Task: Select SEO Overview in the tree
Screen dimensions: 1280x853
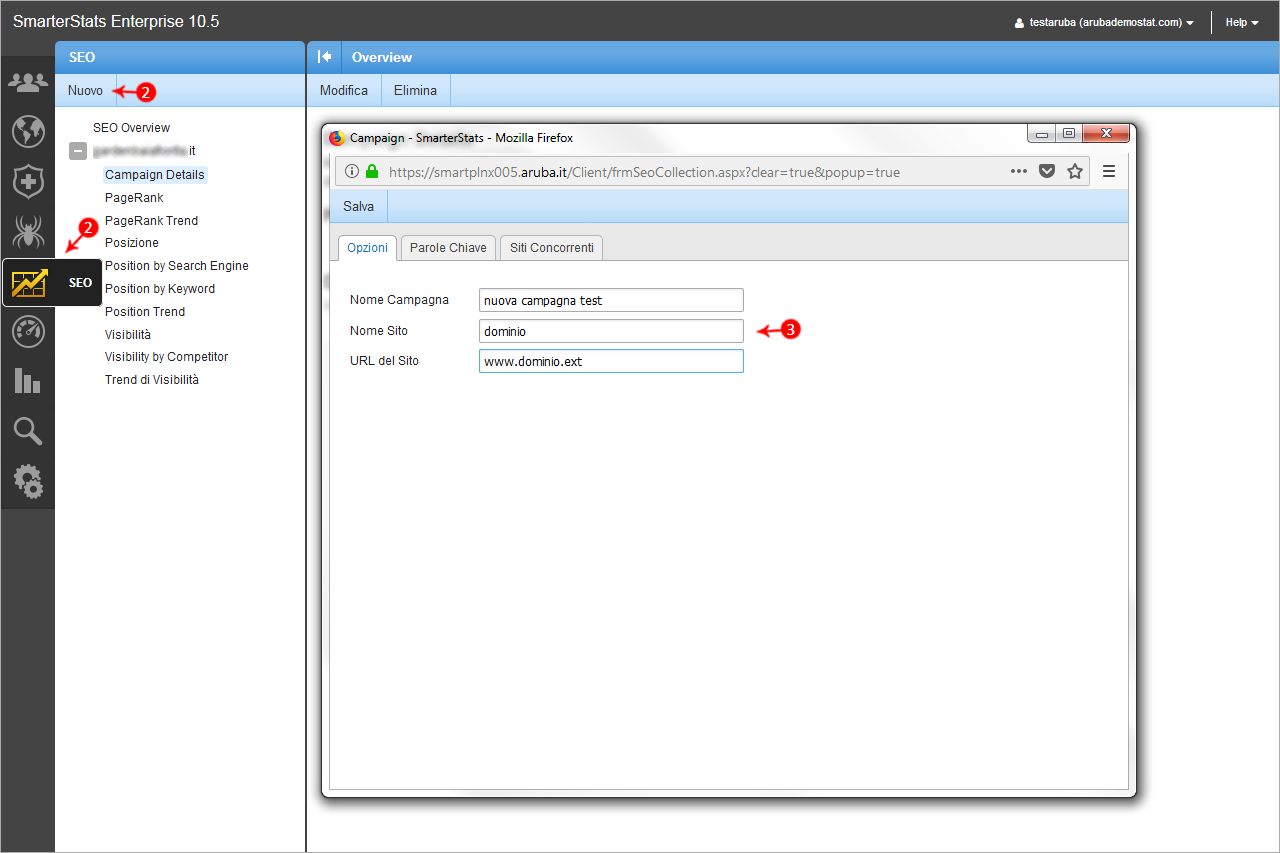Action: 131,128
